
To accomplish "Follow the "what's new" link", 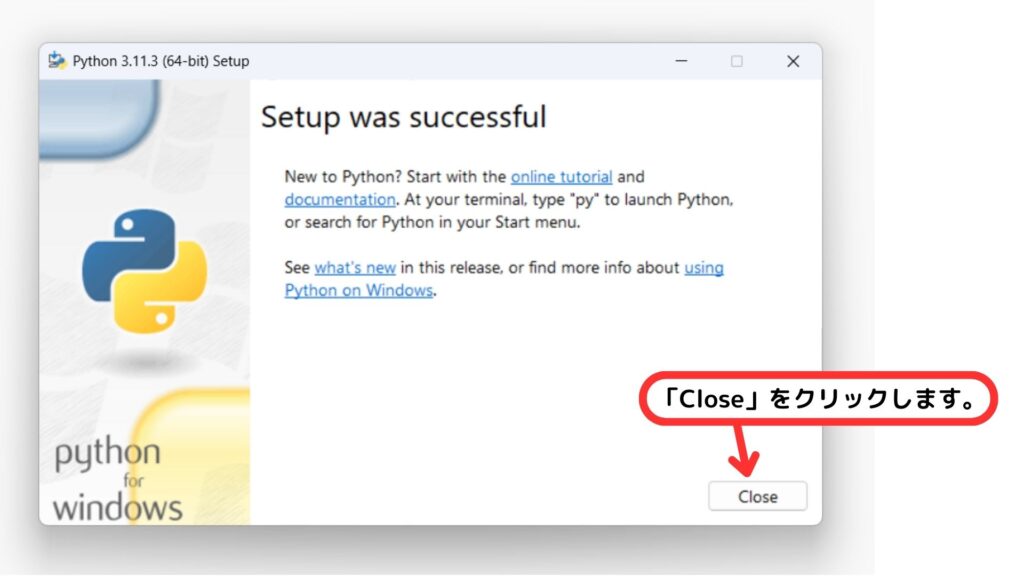I will click(355, 268).
